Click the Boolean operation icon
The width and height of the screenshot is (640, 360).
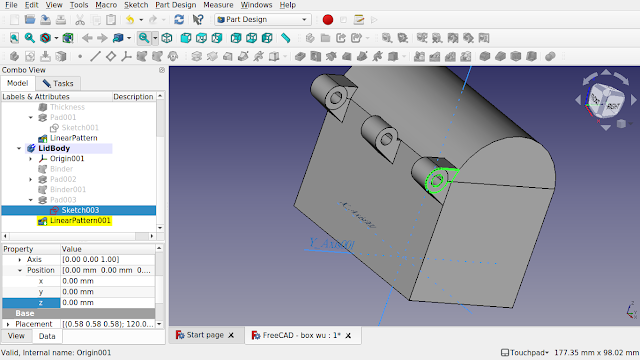click(x=550, y=56)
